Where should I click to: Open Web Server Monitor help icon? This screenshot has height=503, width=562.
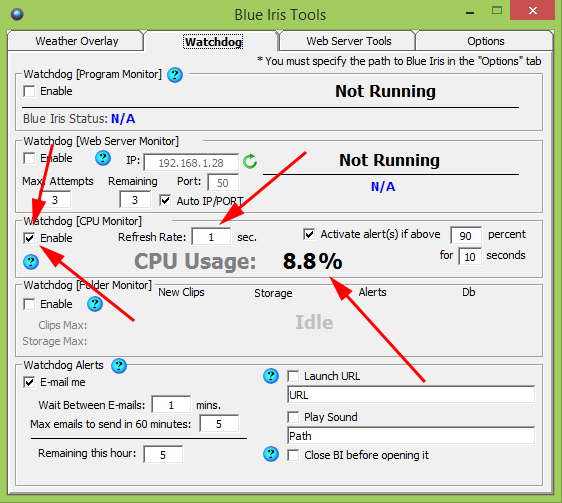[103, 158]
